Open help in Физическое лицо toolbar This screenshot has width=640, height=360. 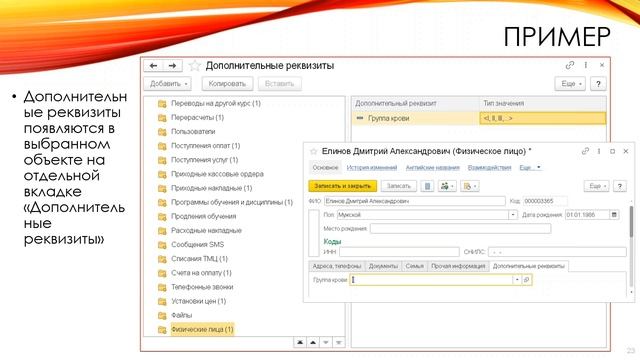point(620,186)
